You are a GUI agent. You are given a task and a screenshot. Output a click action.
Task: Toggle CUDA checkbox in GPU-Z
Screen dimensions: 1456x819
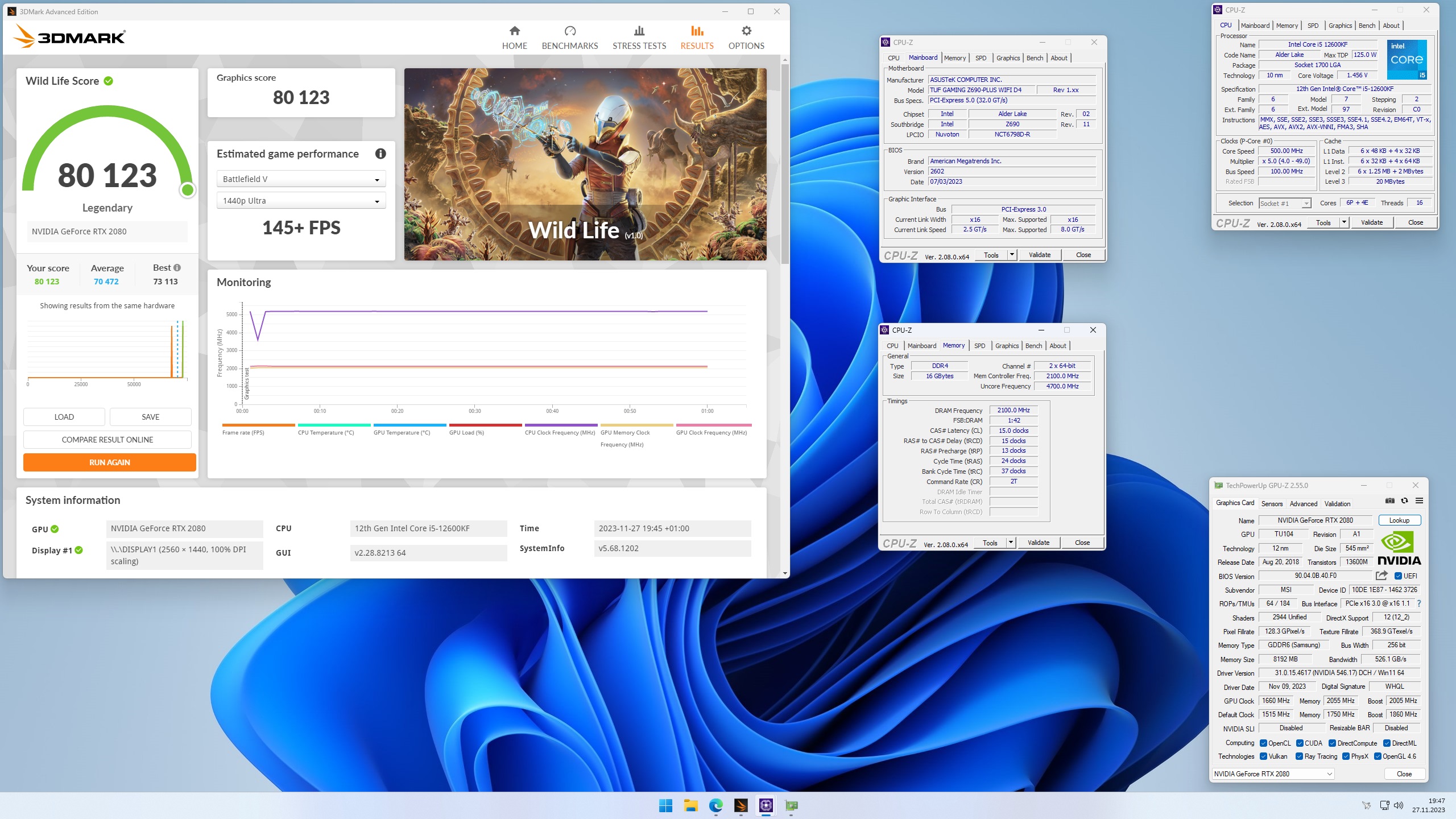(x=1300, y=743)
